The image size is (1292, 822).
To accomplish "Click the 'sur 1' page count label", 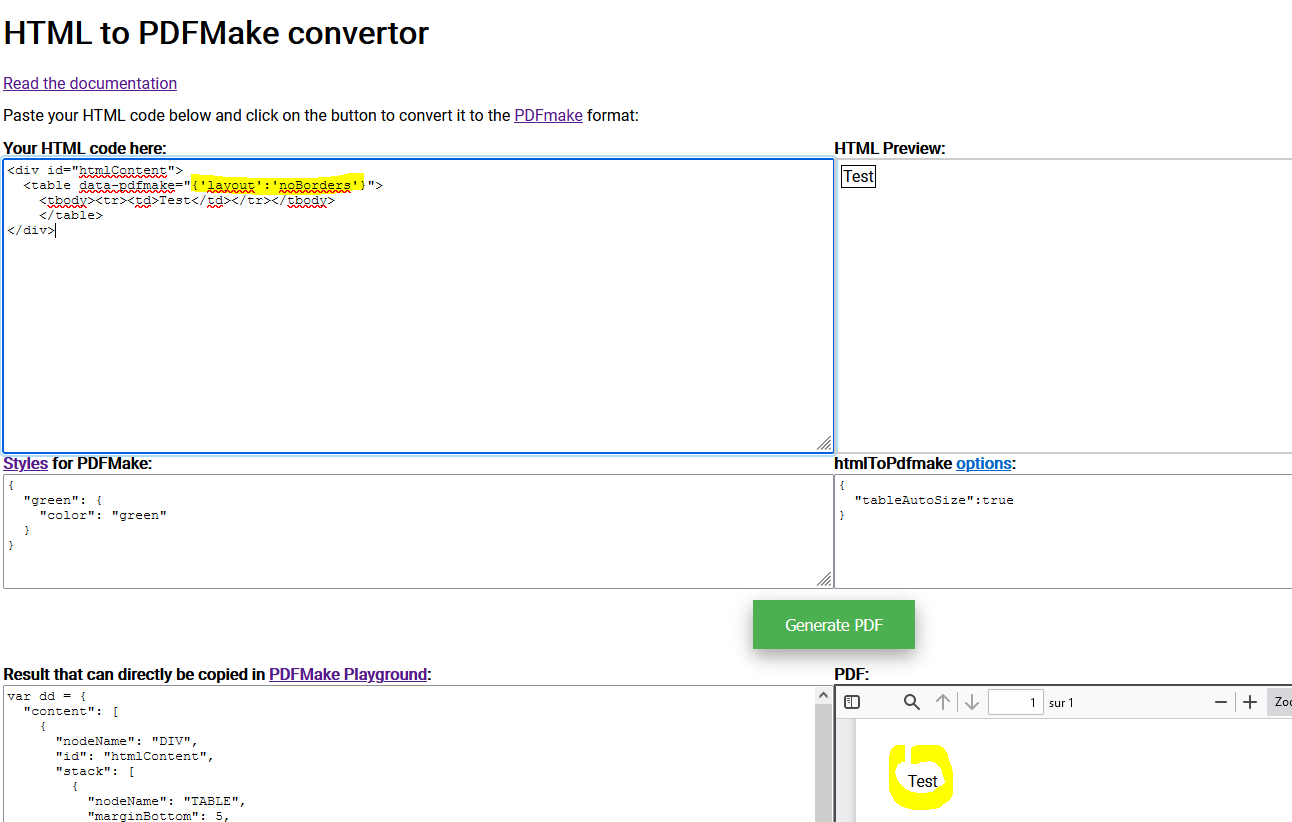I will tap(1061, 702).
